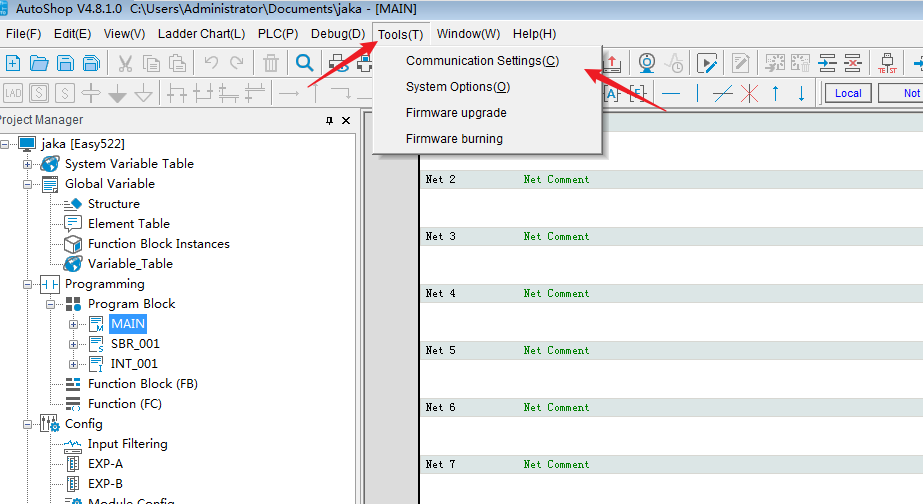
Task: Select Input Filtering in Config tree
Action: click(x=127, y=444)
